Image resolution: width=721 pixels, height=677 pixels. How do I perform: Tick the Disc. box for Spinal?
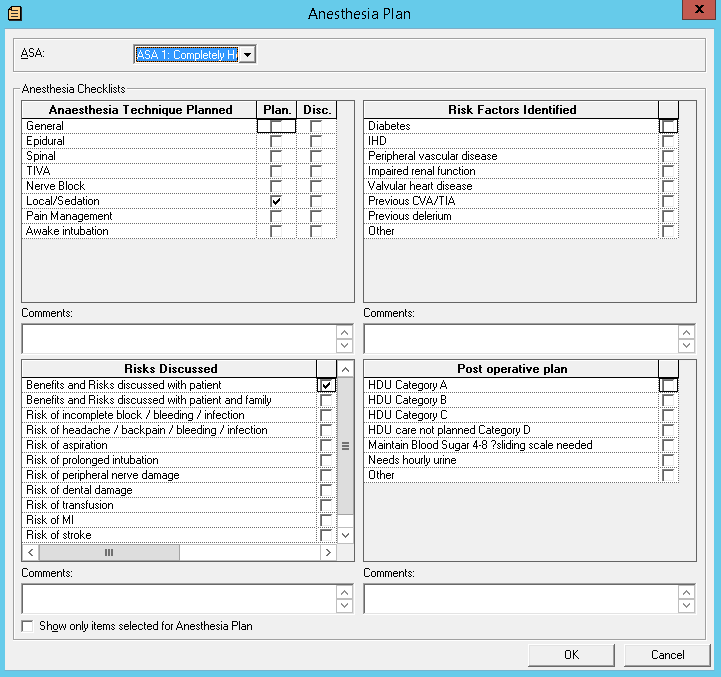click(x=316, y=156)
